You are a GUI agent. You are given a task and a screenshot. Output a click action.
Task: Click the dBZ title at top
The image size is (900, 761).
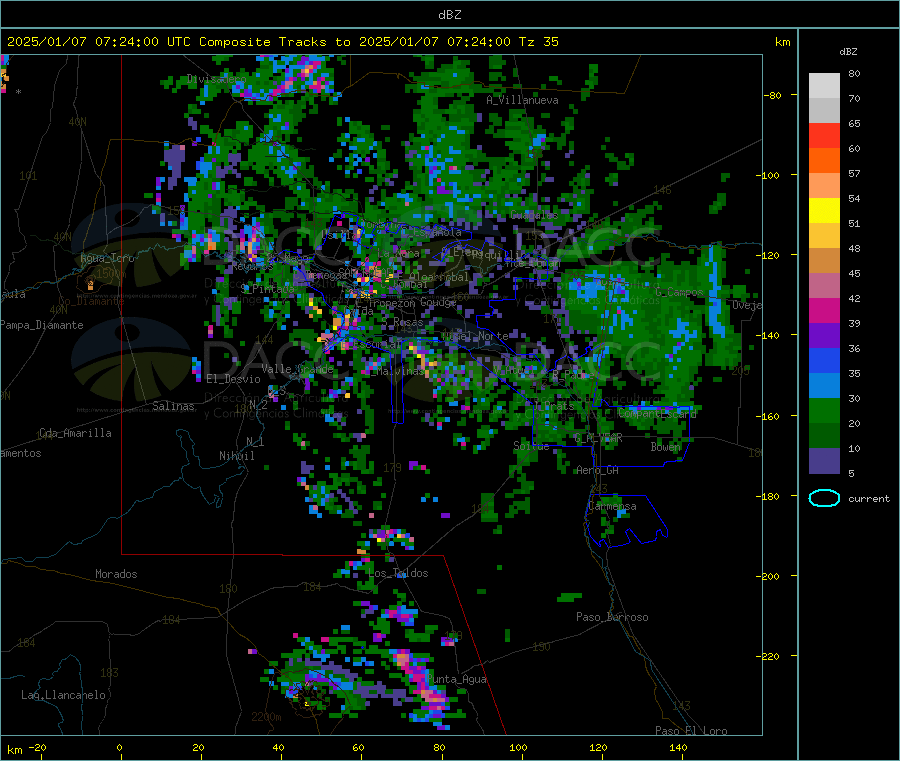click(449, 15)
